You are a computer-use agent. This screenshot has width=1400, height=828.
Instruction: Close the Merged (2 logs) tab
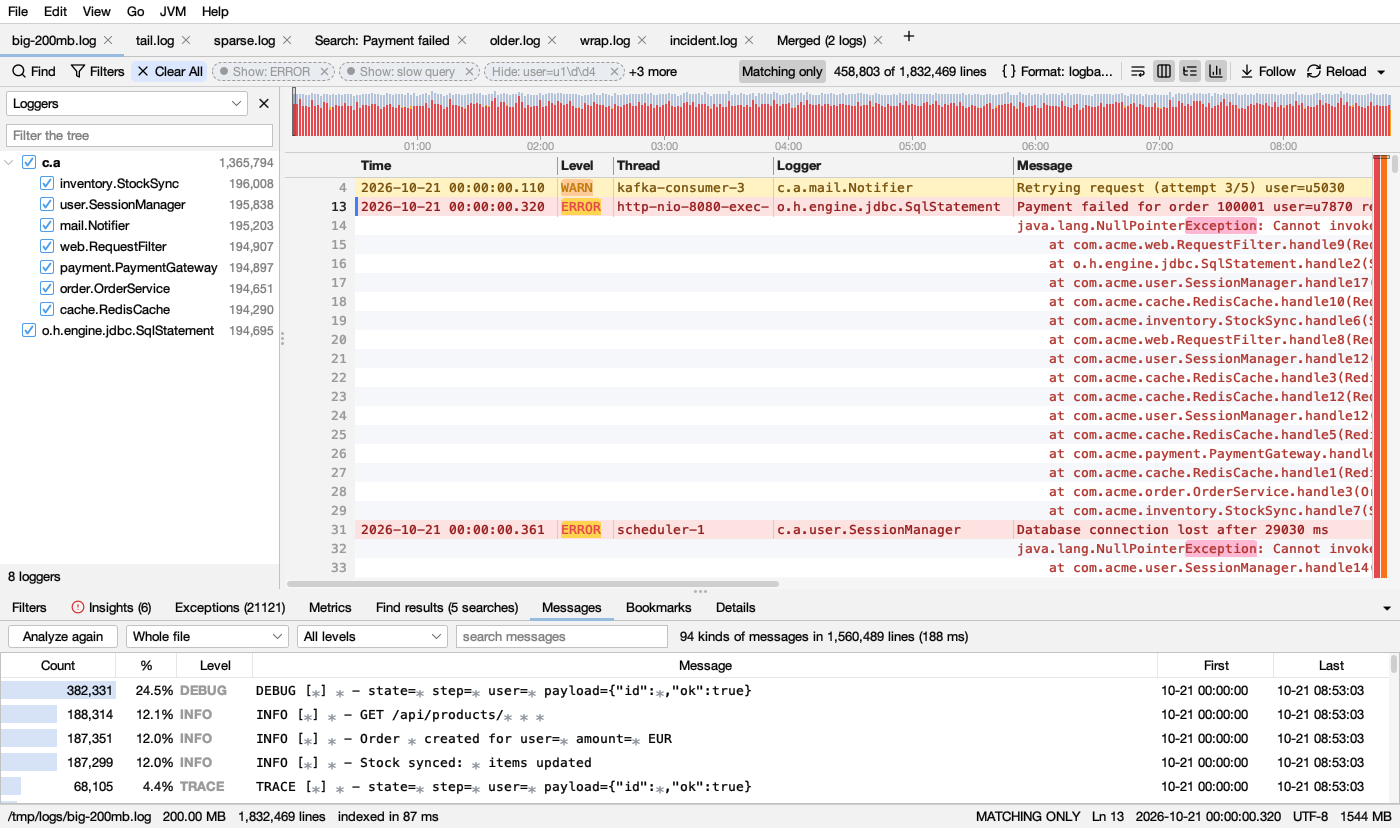pos(878,40)
